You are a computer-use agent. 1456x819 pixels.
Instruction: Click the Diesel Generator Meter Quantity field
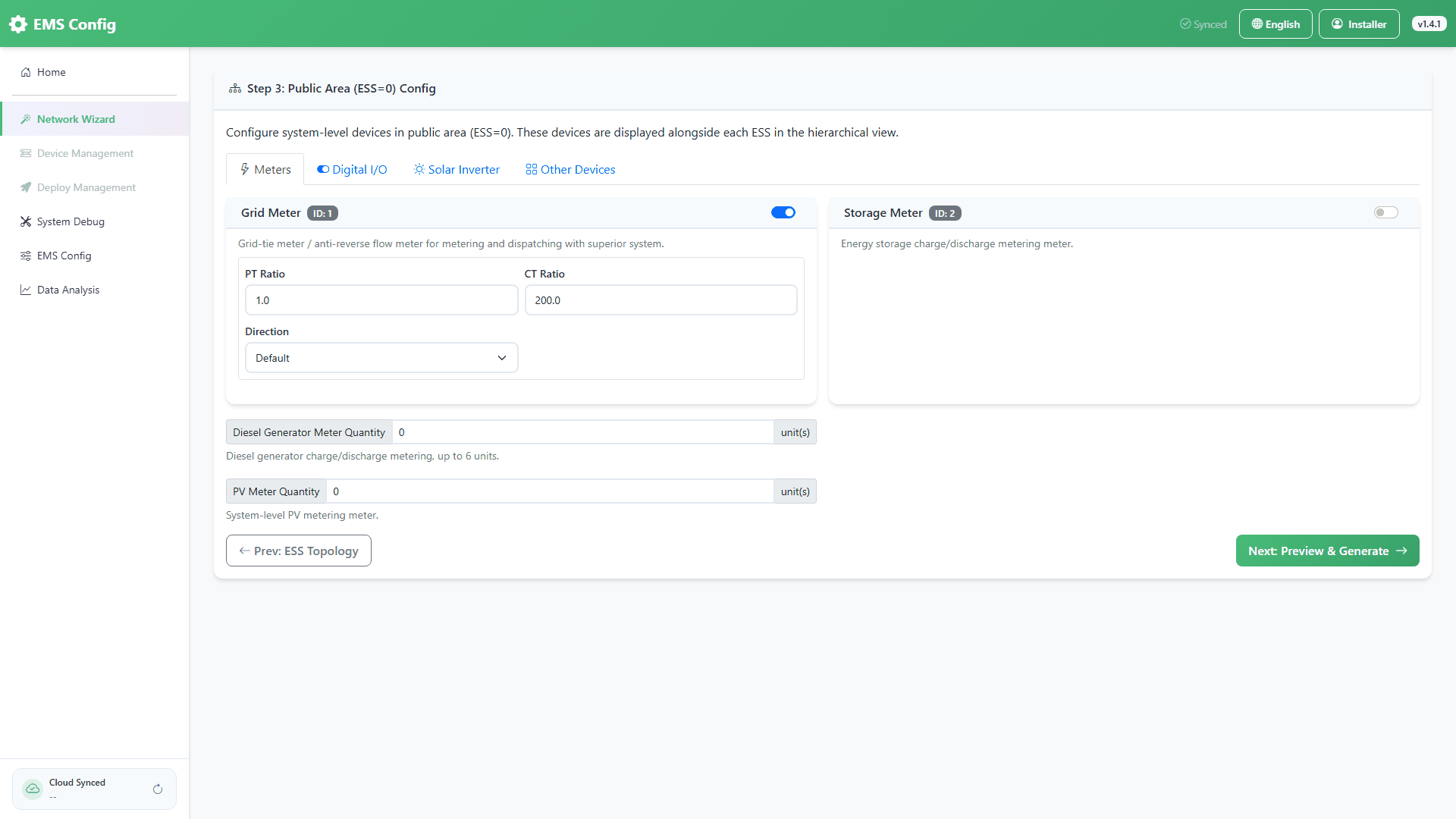tap(582, 432)
